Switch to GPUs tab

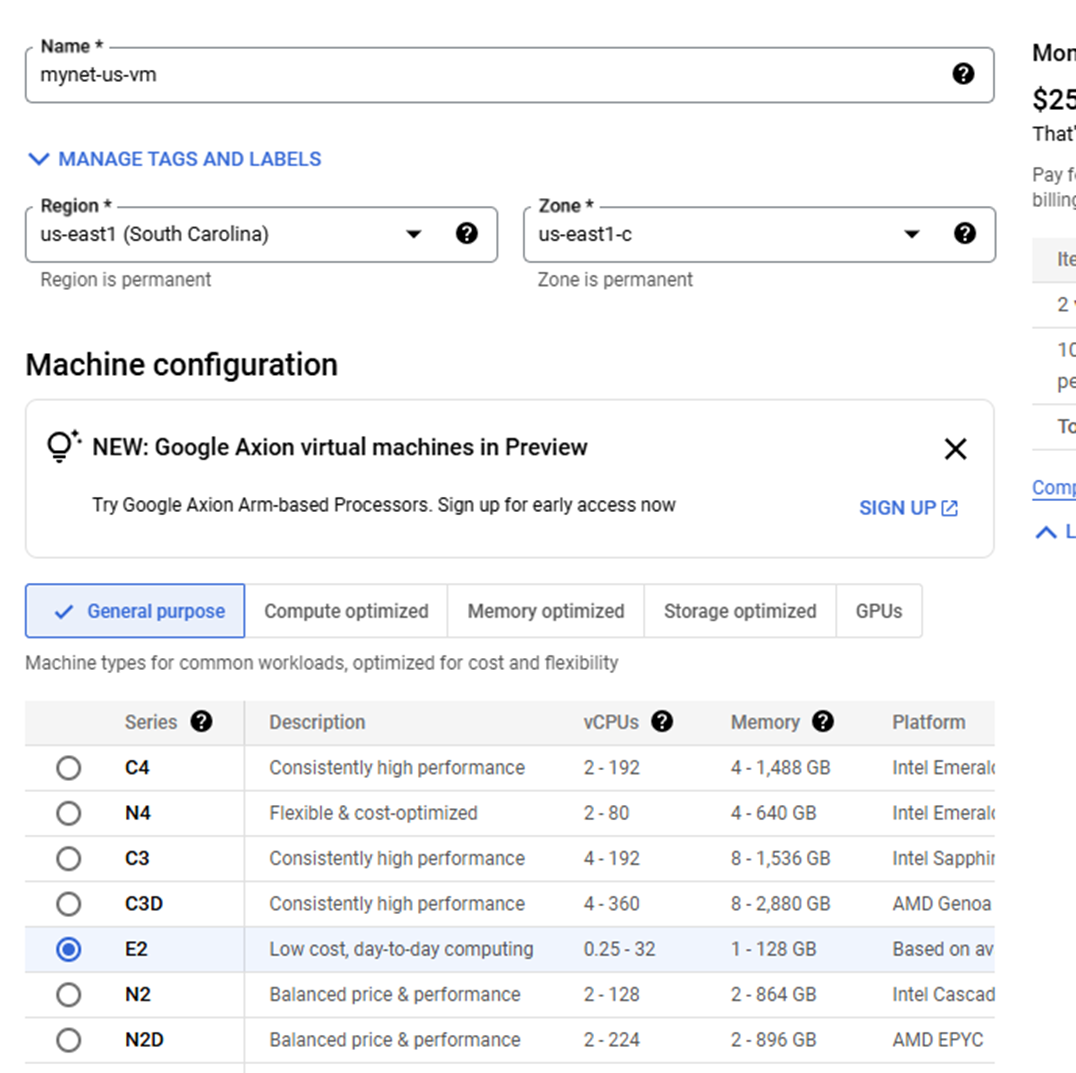tap(879, 611)
